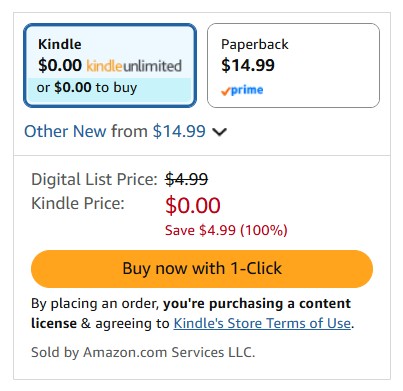Click the Paperback heading in format box

pos(255,45)
